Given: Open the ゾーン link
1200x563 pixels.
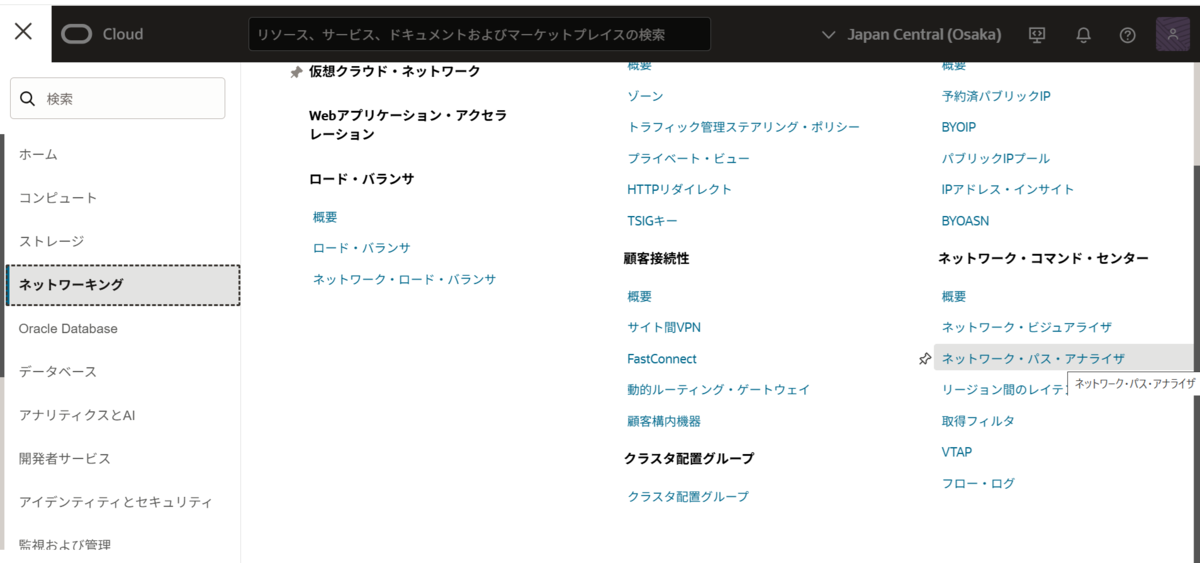Looking at the screenshot, I should click(645, 96).
